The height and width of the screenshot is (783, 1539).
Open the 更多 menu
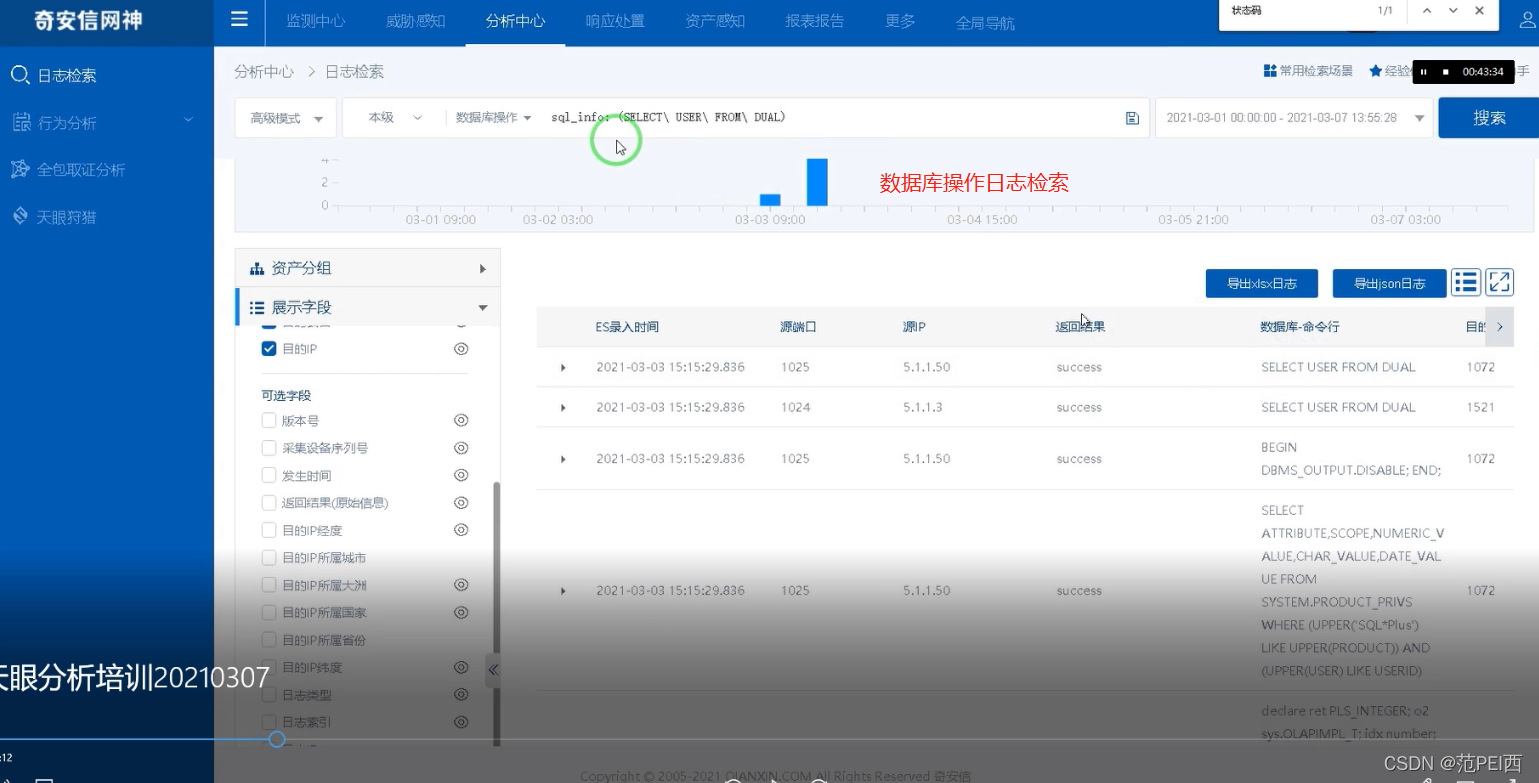click(x=900, y=21)
